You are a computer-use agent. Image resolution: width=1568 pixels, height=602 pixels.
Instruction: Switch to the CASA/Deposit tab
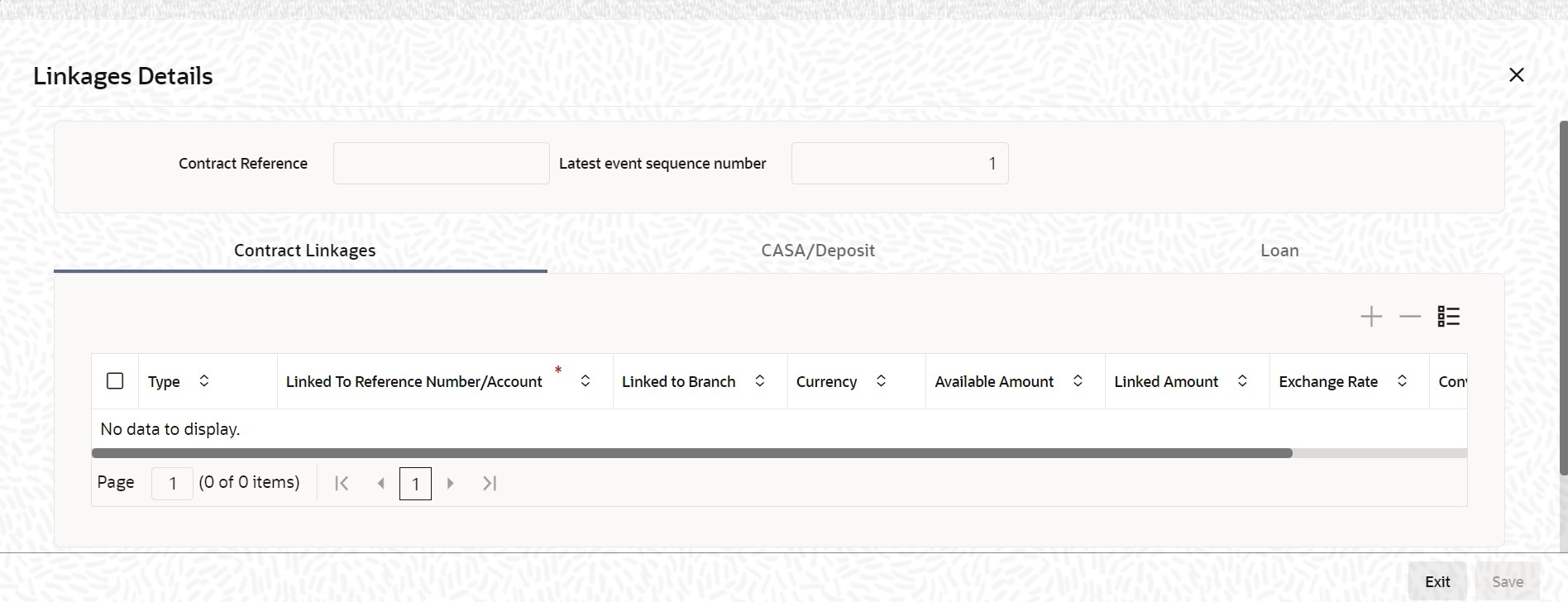[x=818, y=251]
